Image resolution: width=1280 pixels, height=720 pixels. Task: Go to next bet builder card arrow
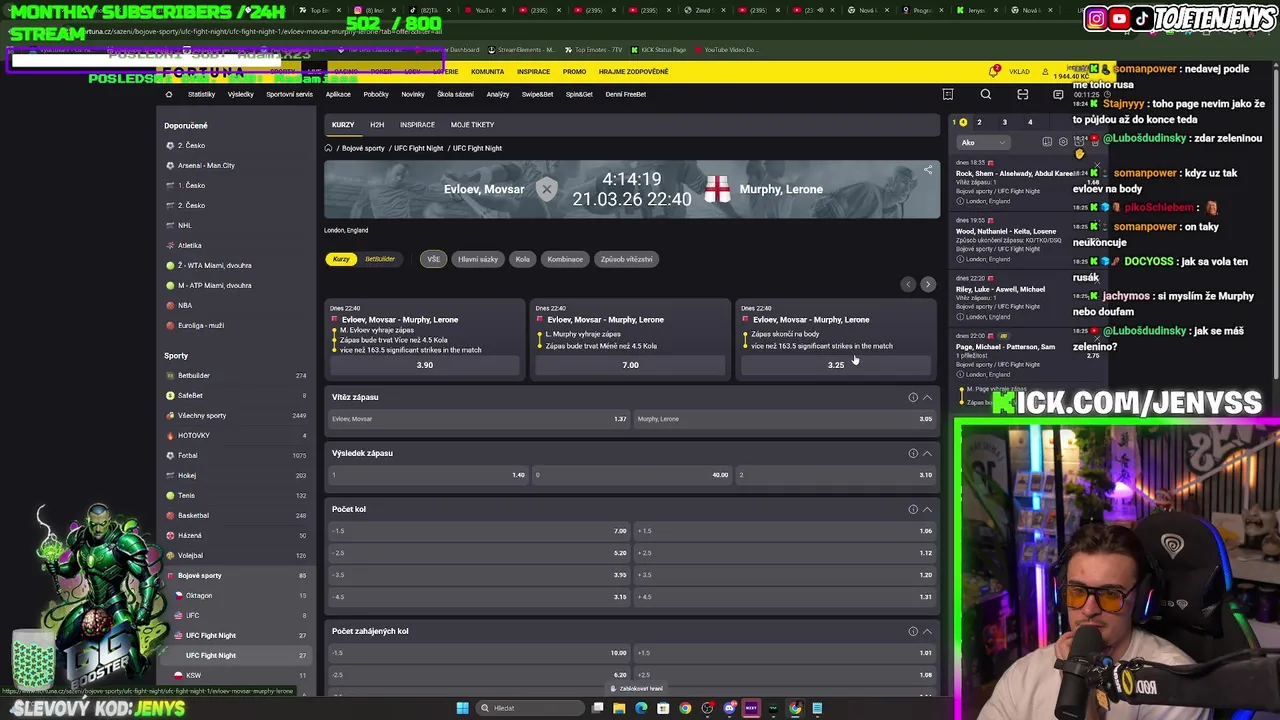(x=927, y=284)
